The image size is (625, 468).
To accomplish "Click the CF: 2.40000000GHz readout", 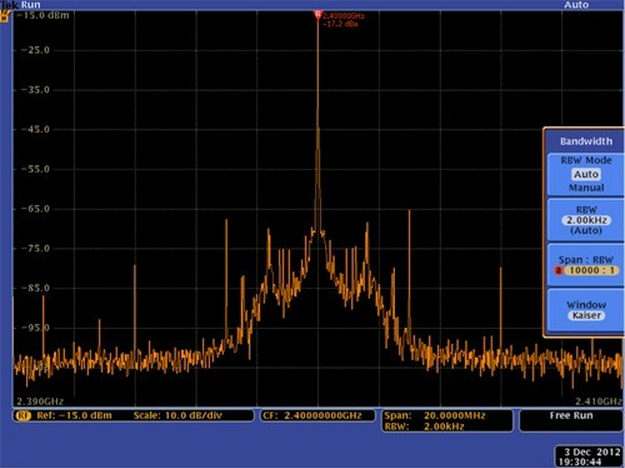I will pyautogui.click(x=317, y=416).
